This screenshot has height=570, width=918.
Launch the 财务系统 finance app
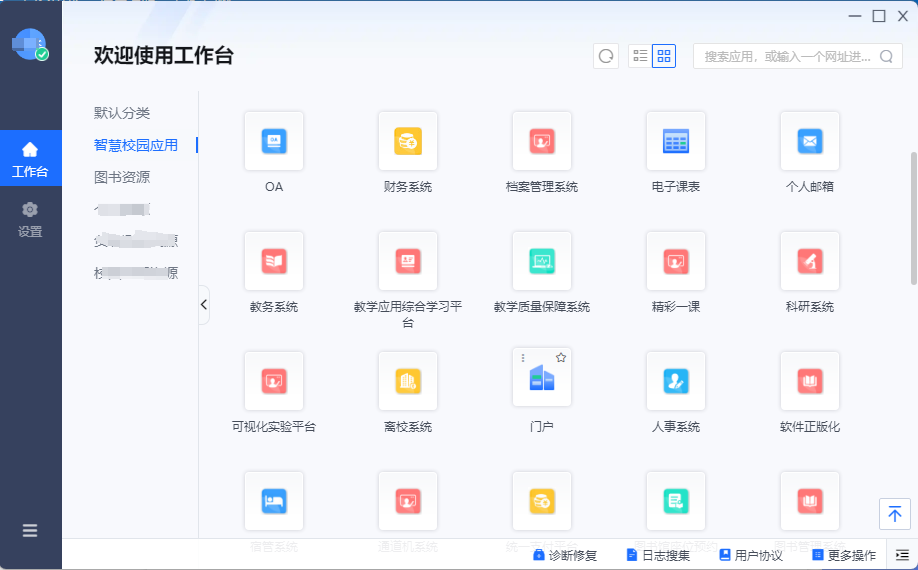(407, 142)
